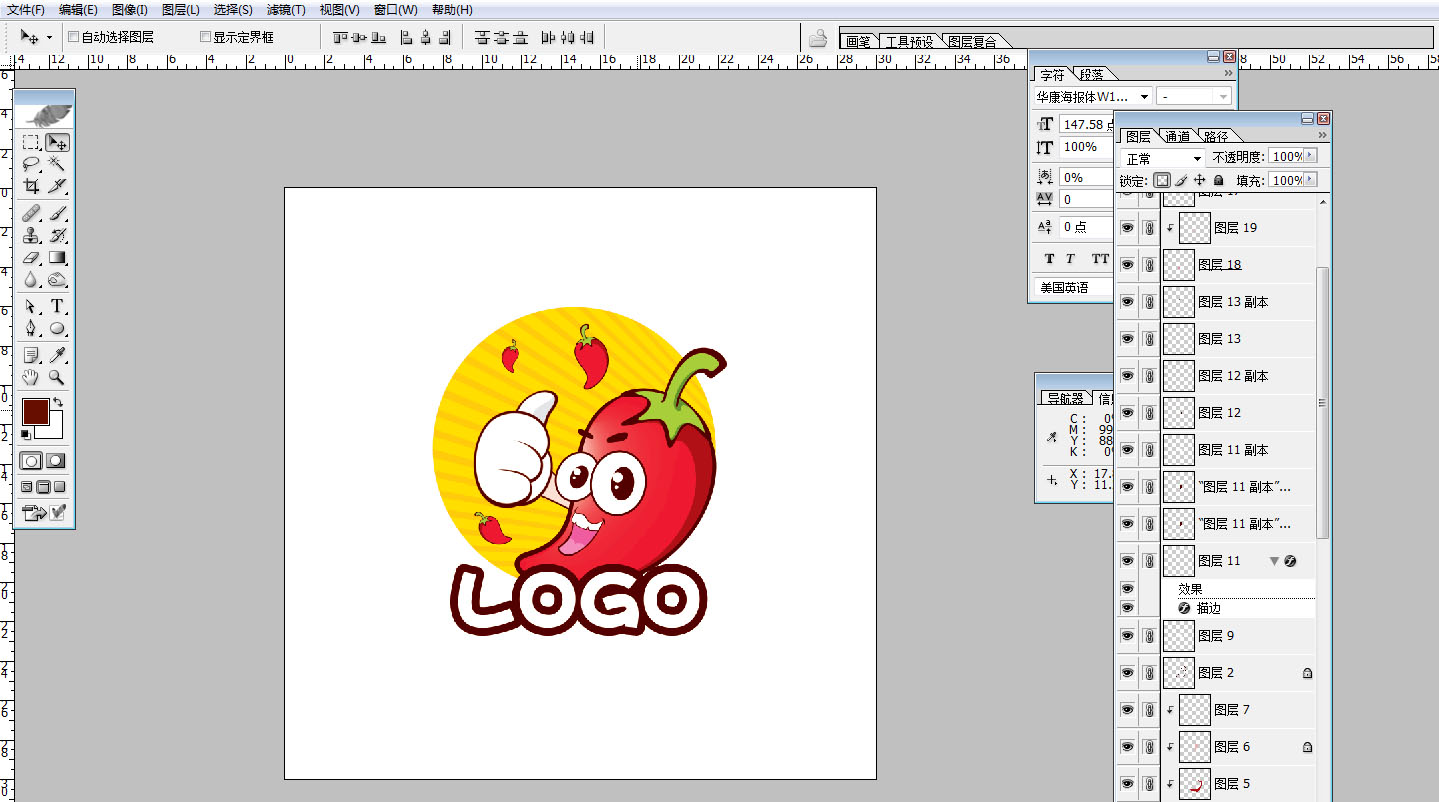Select the Hand tool
This screenshot has width=1439, height=802.
[32, 377]
